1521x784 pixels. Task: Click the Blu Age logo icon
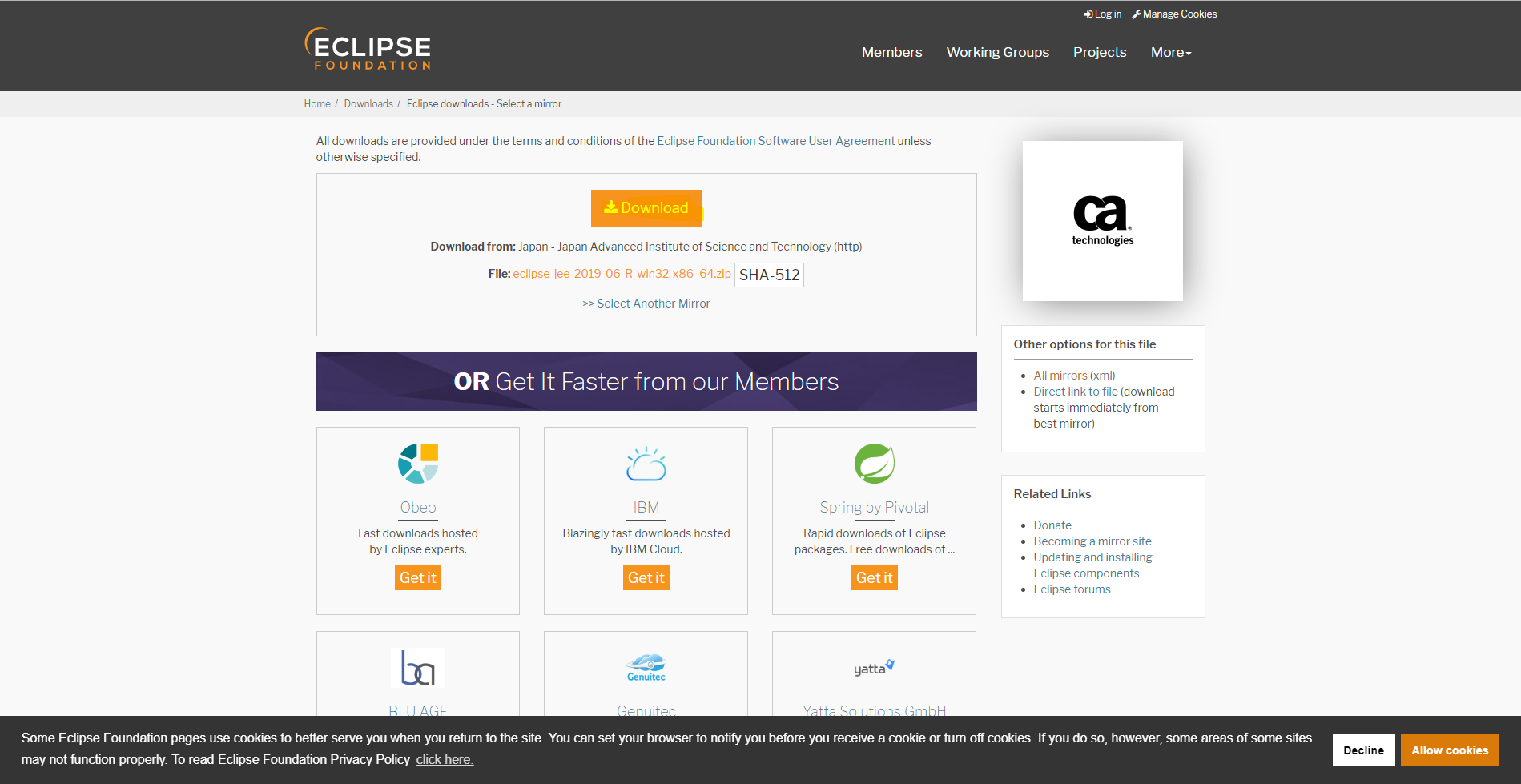tap(418, 667)
